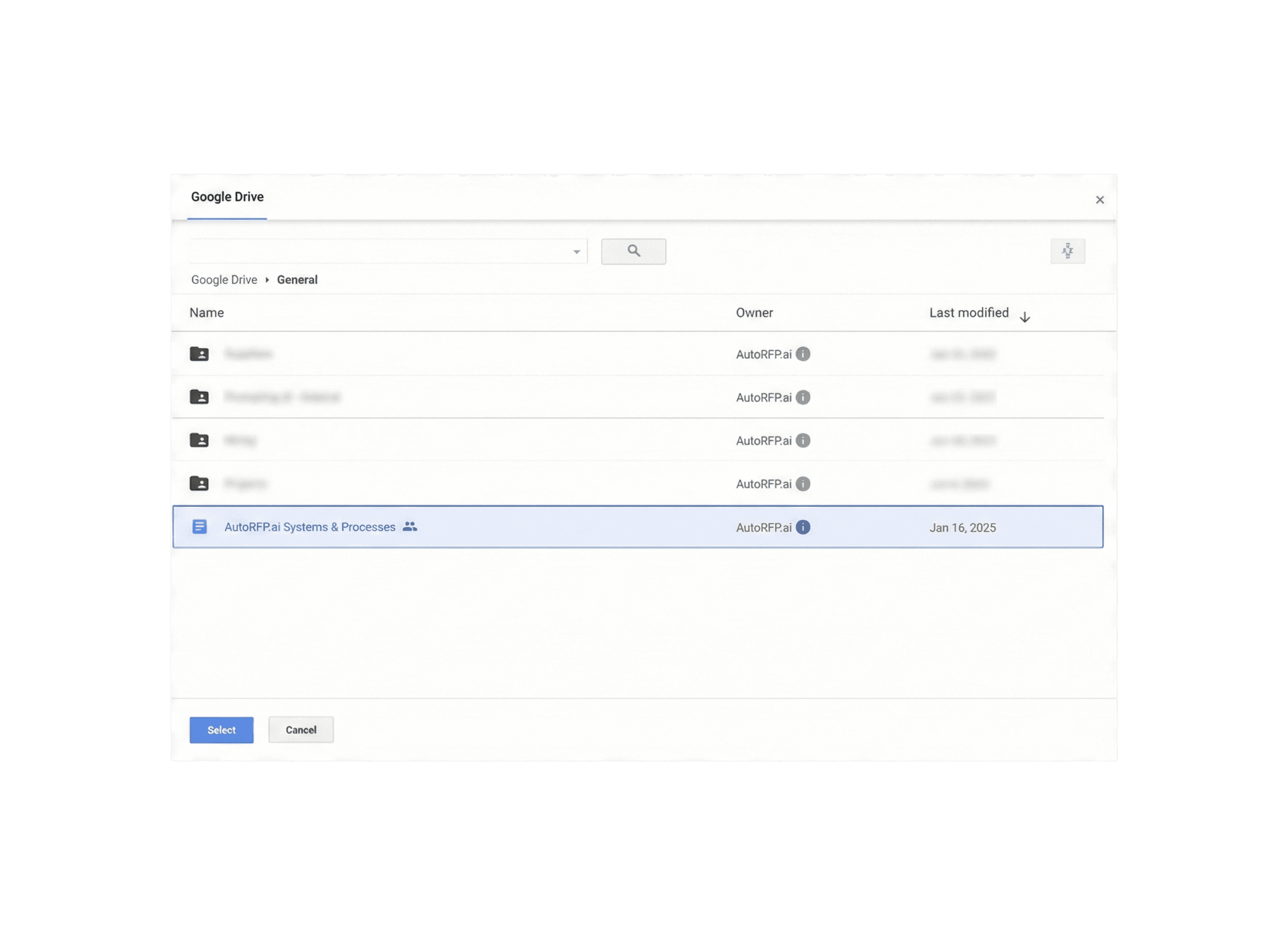
Task: Click the magnifying glass search button
Action: tap(633, 251)
